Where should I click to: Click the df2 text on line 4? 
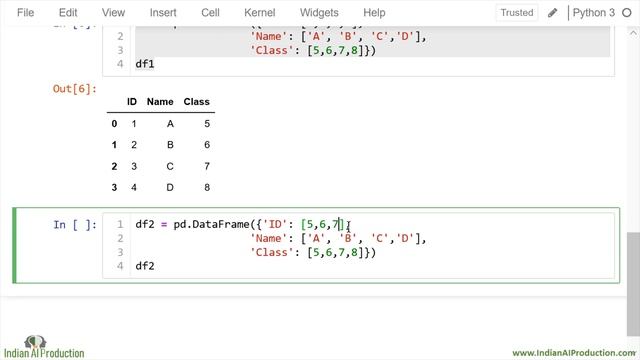coord(145,266)
